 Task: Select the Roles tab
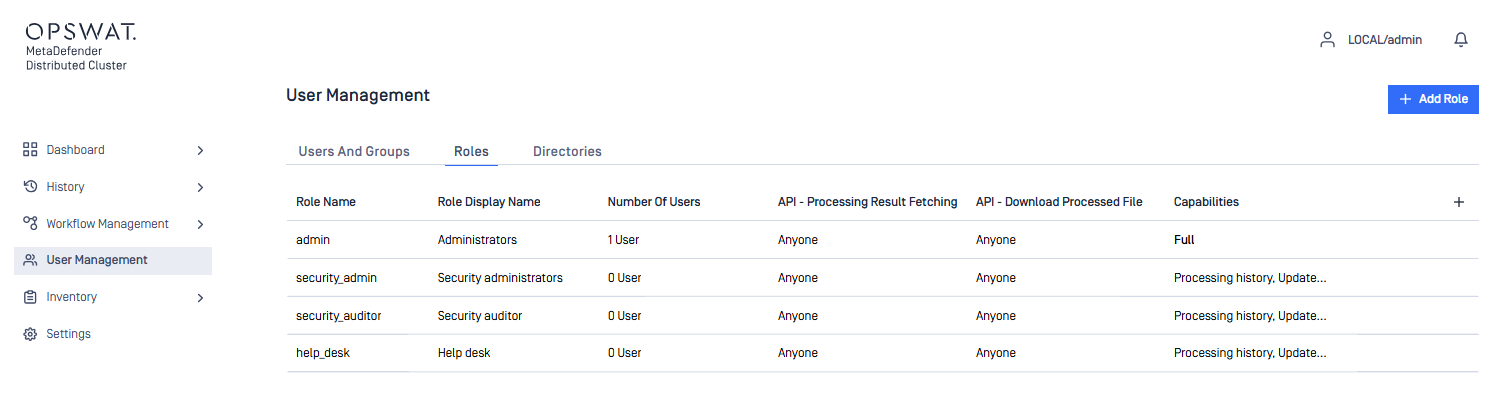(471, 152)
